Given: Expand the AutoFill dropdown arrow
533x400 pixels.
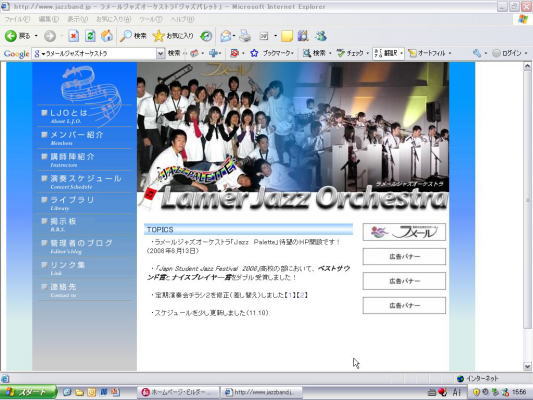Looking at the screenshot, I should click(x=450, y=53).
